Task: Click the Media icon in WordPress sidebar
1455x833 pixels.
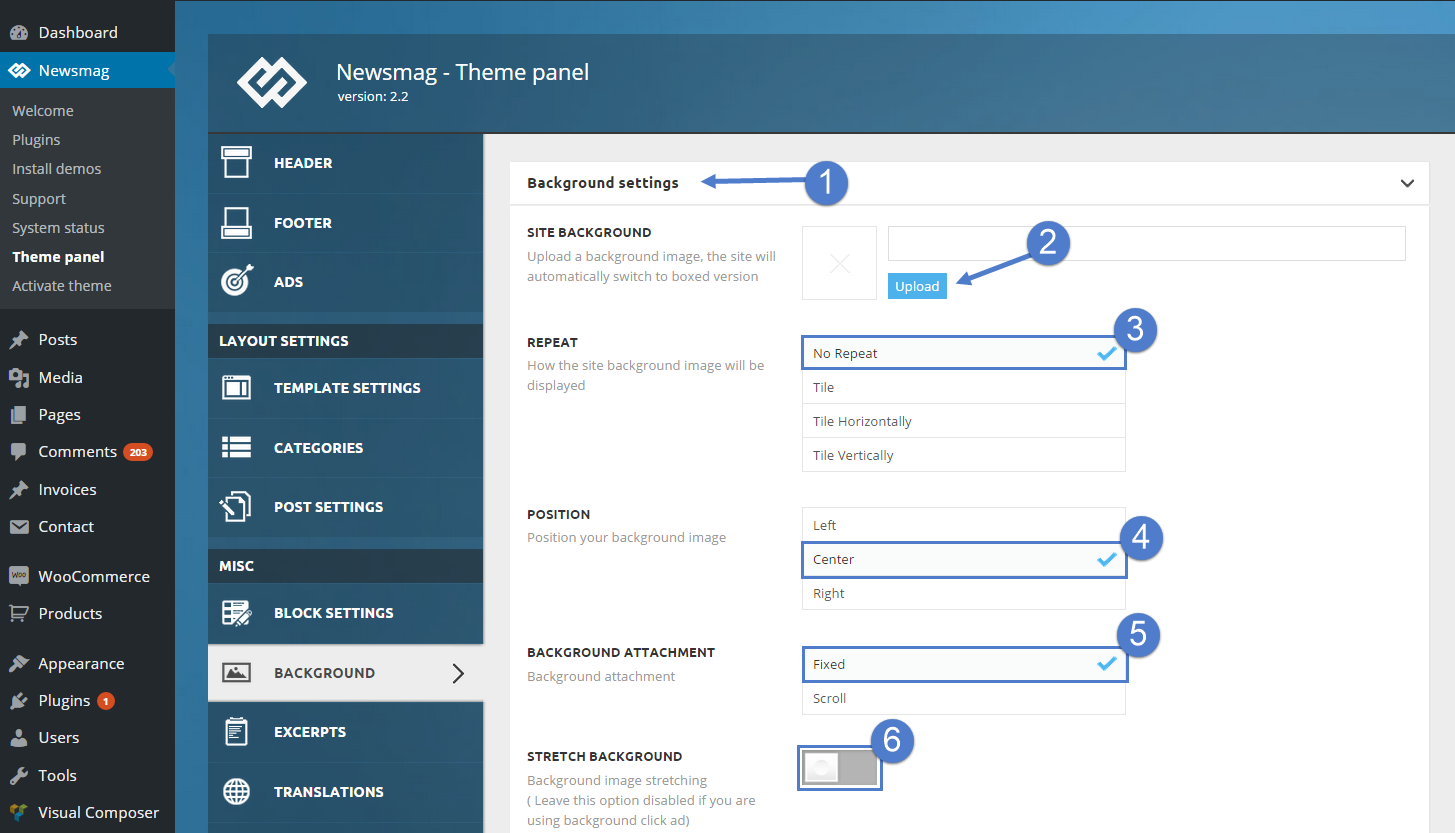Action: [18, 378]
